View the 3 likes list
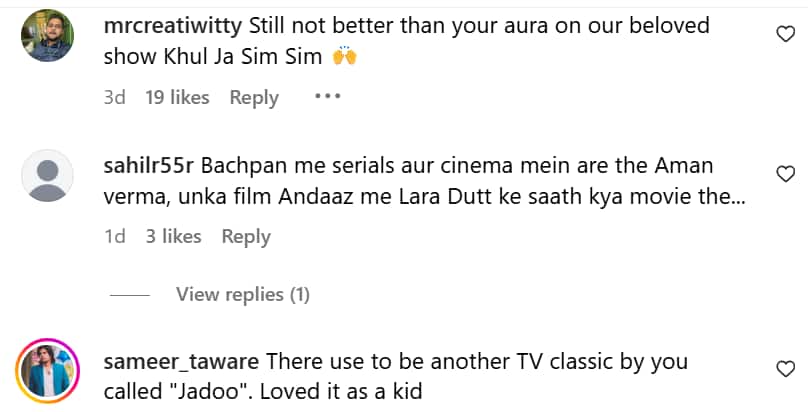 click(x=173, y=236)
